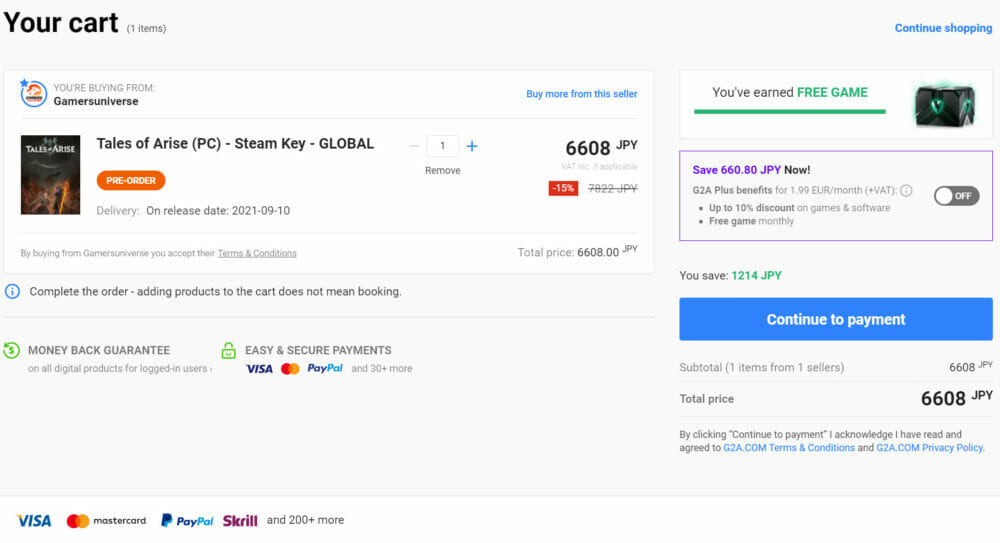Click the Skrill logo in footer
1000x543 pixels.
(x=240, y=520)
